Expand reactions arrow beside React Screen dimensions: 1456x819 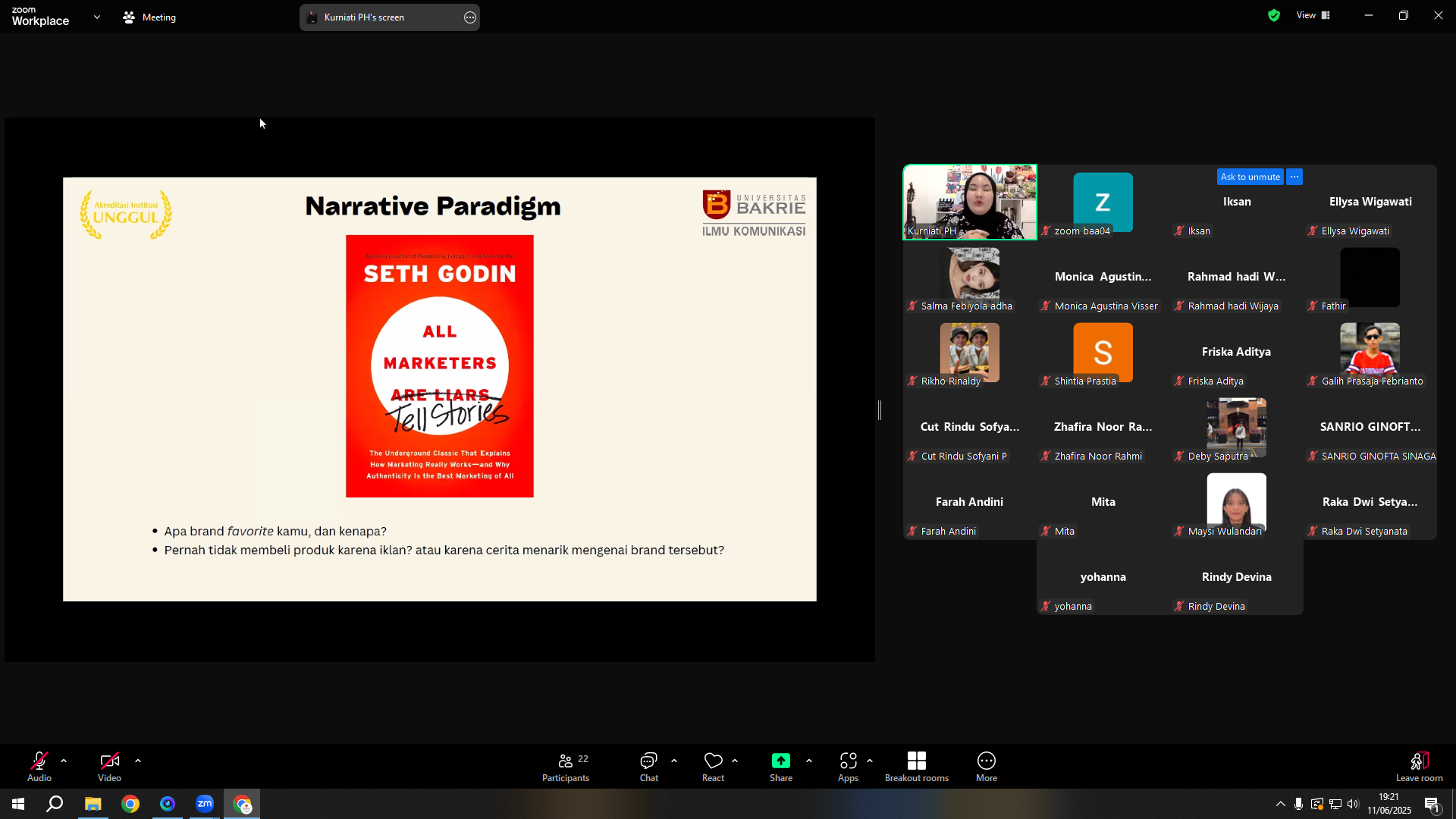[735, 760]
